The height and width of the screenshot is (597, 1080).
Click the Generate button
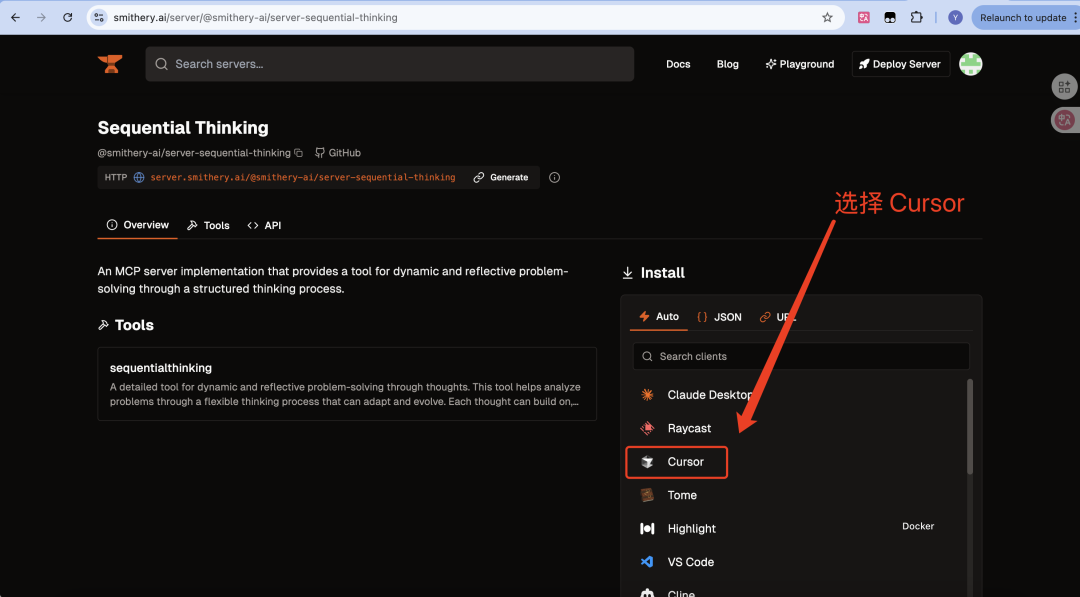(501, 178)
